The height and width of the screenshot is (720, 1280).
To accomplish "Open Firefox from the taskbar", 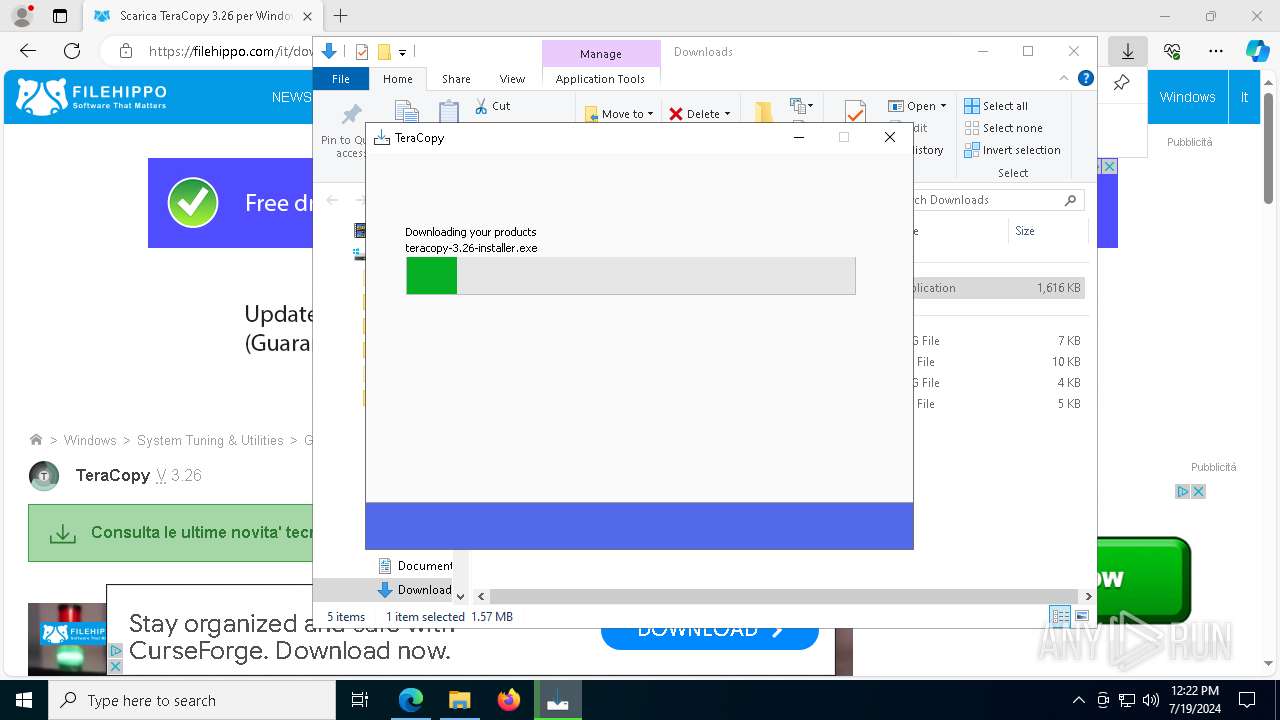I will click(x=509, y=700).
